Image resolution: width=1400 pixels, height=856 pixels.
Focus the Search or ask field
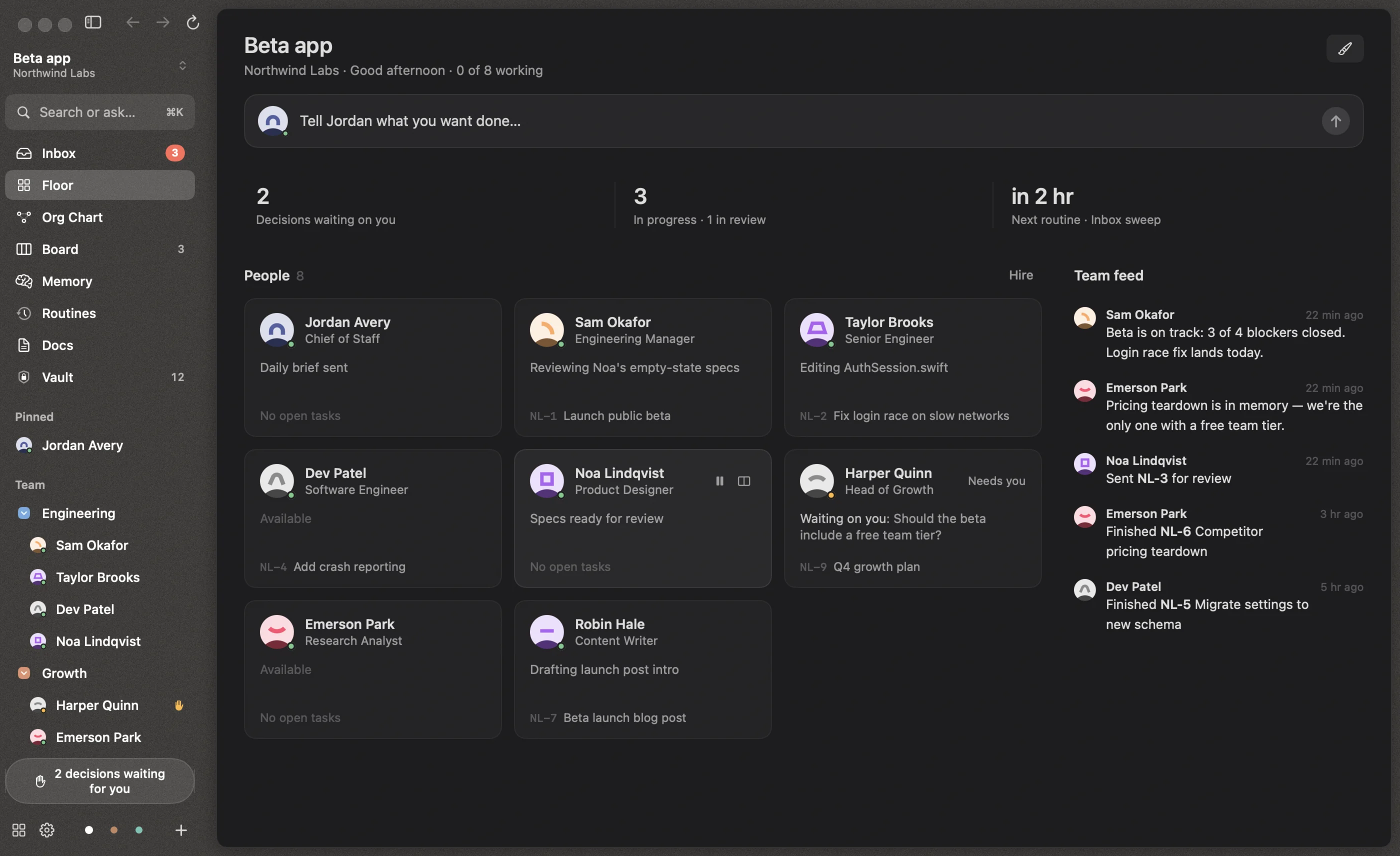click(x=100, y=112)
